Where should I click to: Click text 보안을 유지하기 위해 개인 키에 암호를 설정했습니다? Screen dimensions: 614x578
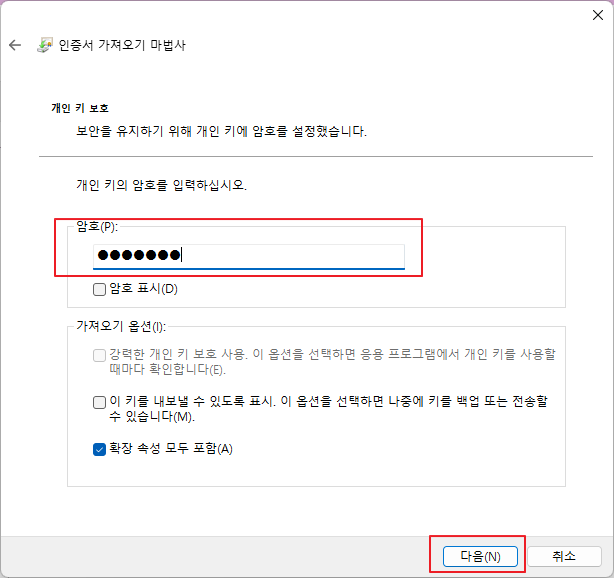221,131
